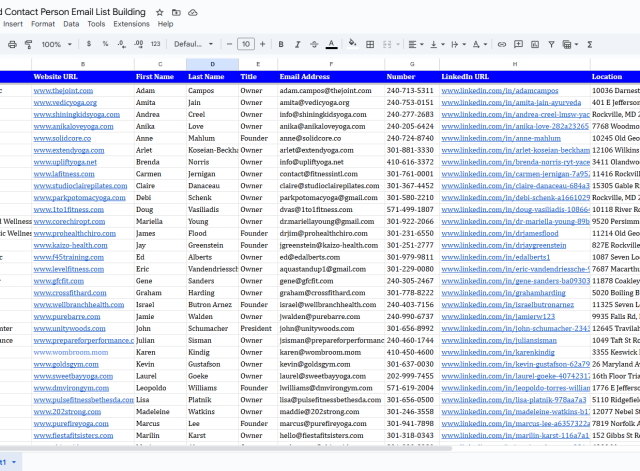This screenshot has height=471, width=640.
Task: Open the Tools menu
Action: point(96,24)
